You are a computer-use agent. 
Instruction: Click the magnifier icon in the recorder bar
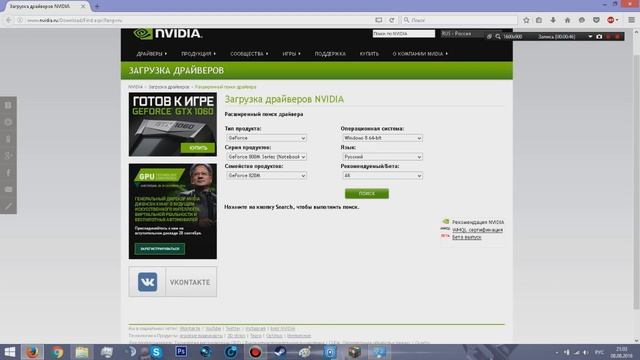coord(498,37)
